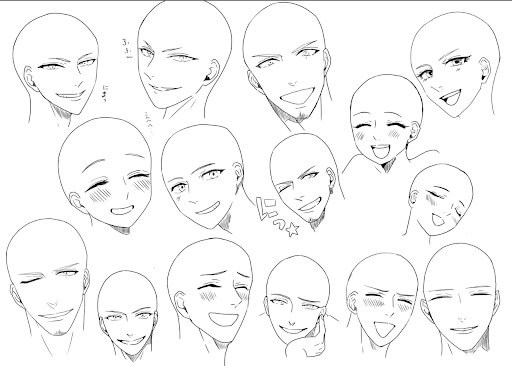This screenshot has width=512, height=366.
Task: Click the open mouth of the child face
Action: pyautogui.click(x=381, y=151)
